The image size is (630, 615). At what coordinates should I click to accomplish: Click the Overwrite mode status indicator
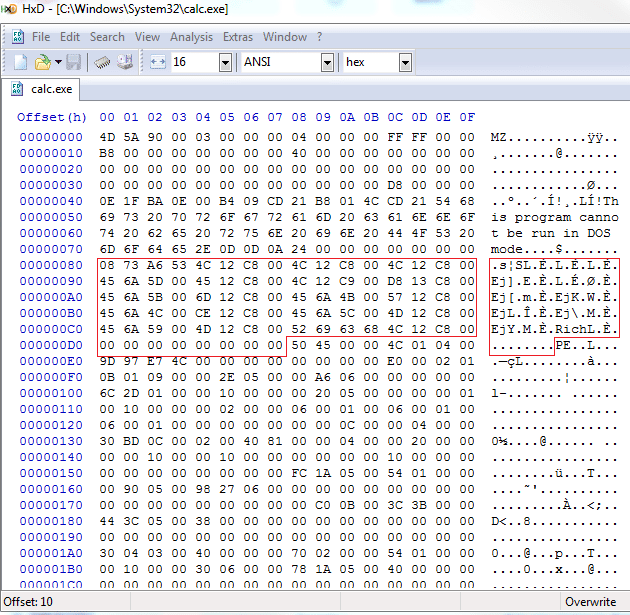click(590, 602)
